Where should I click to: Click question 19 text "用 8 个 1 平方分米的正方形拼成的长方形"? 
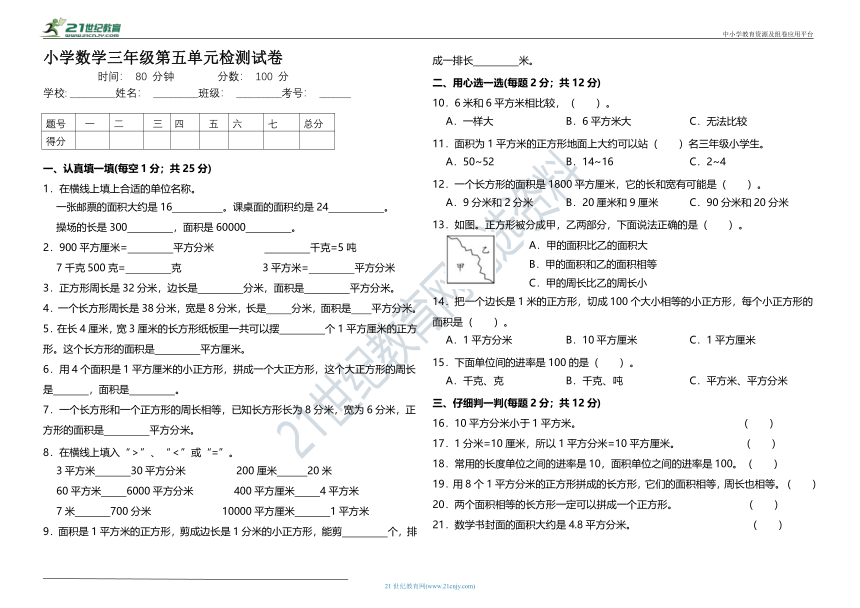pyautogui.click(x=546, y=484)
